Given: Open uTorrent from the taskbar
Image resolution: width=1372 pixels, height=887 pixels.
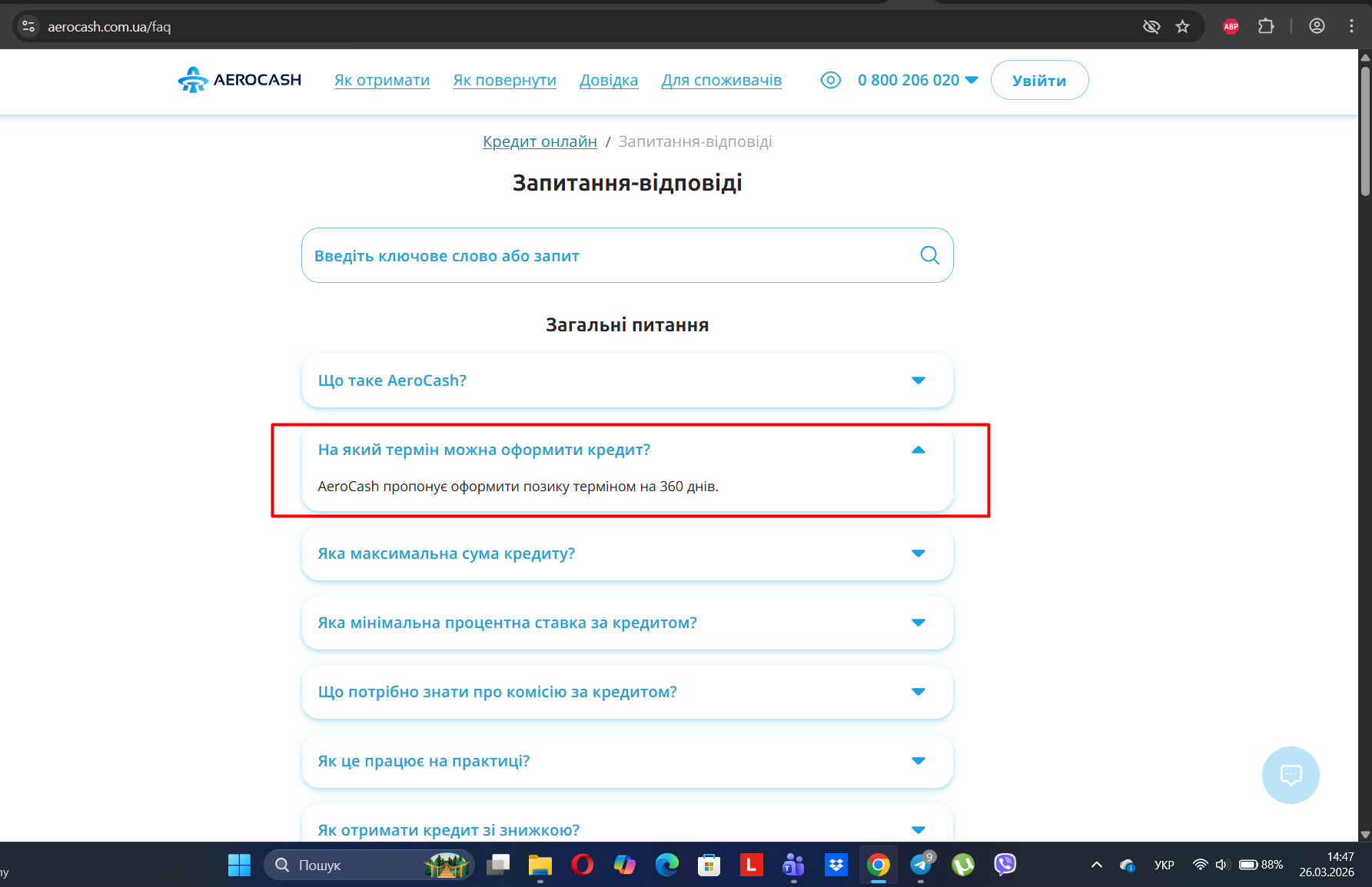Looking at the screenshot, I should 962,865.
